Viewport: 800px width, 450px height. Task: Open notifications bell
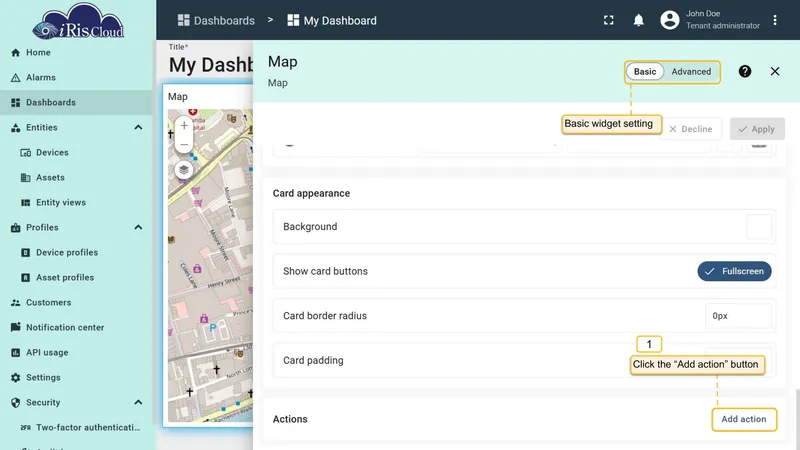pyautogui.click(x=638, y=20)
